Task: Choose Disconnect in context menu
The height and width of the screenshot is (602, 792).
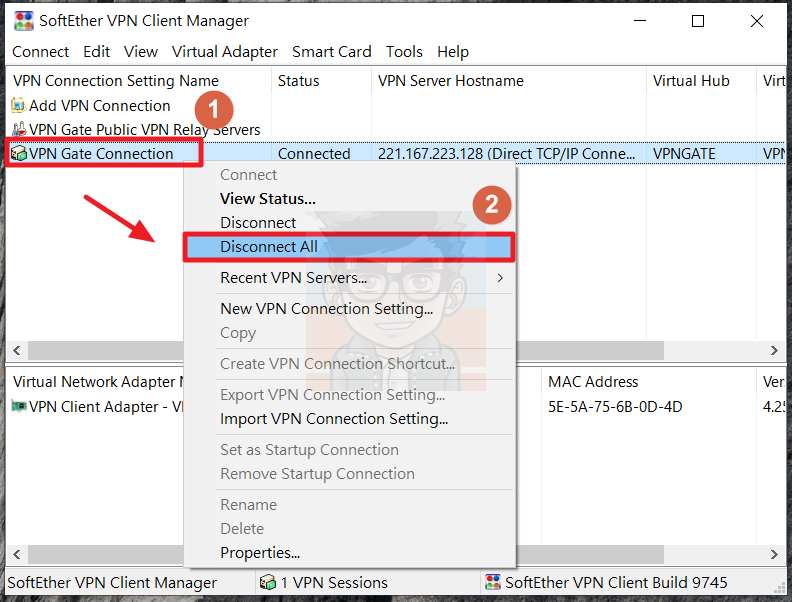Action: (x=350, y=222)
